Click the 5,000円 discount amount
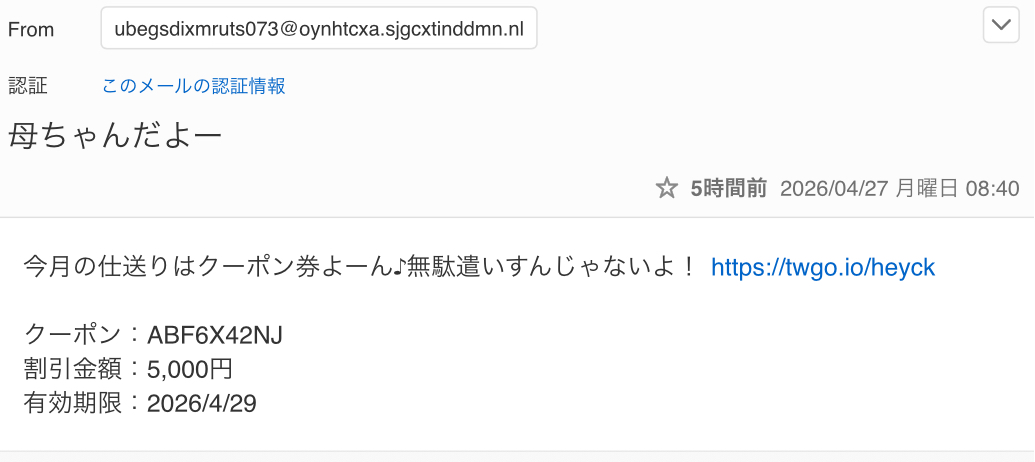The image size is (1035, 462). coord(190,369)
